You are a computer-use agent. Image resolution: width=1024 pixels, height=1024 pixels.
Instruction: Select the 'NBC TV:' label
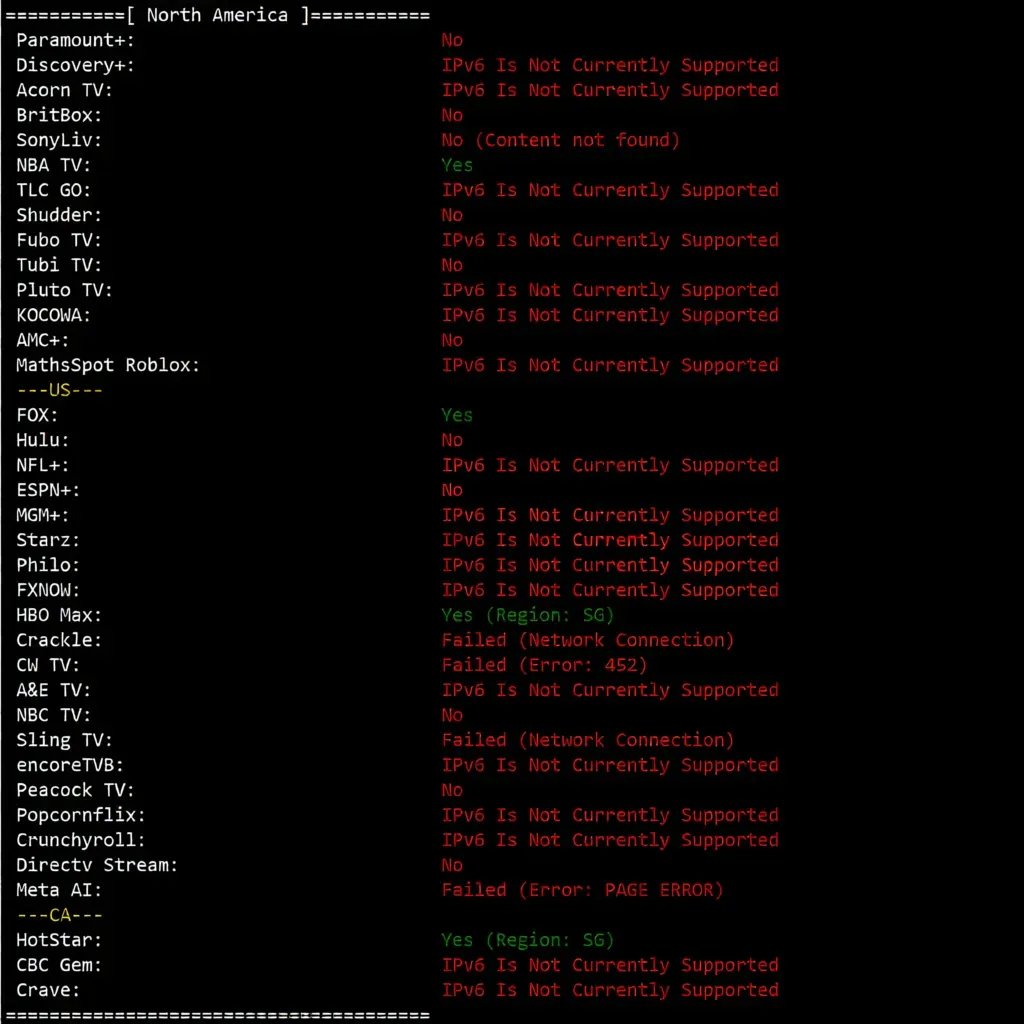click(x=54, y=715)
